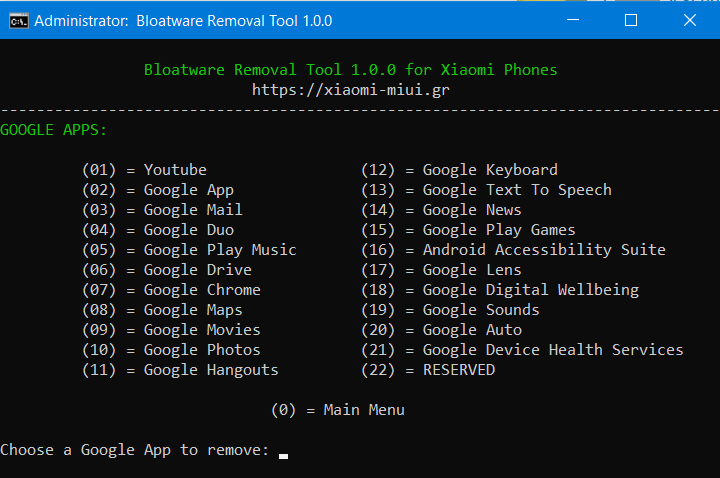Select the '(03) = Google Mail' entry

tap(162, 210)
